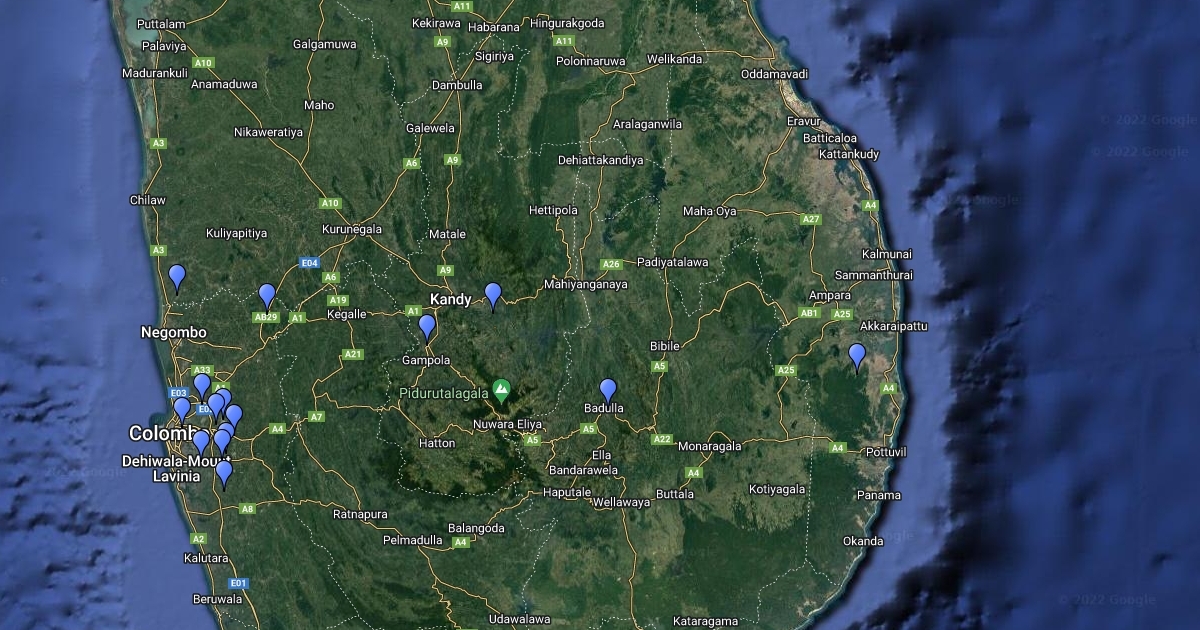The height and width of the screenshot is (630, 1200).
Task: Click the southernmost marker below Dehiwala-Mount Lavinia
Action: 224,472
